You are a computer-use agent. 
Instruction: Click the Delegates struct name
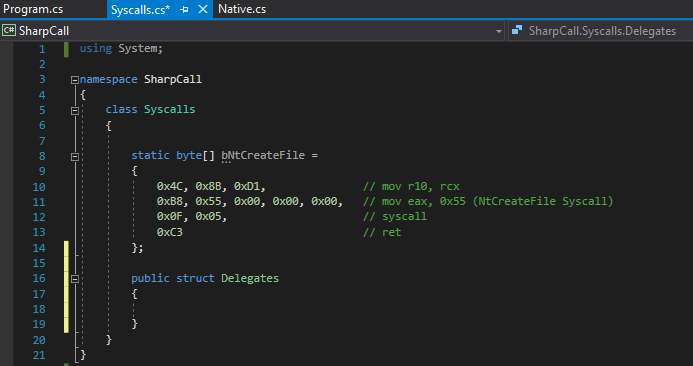[x=250, y=278]
